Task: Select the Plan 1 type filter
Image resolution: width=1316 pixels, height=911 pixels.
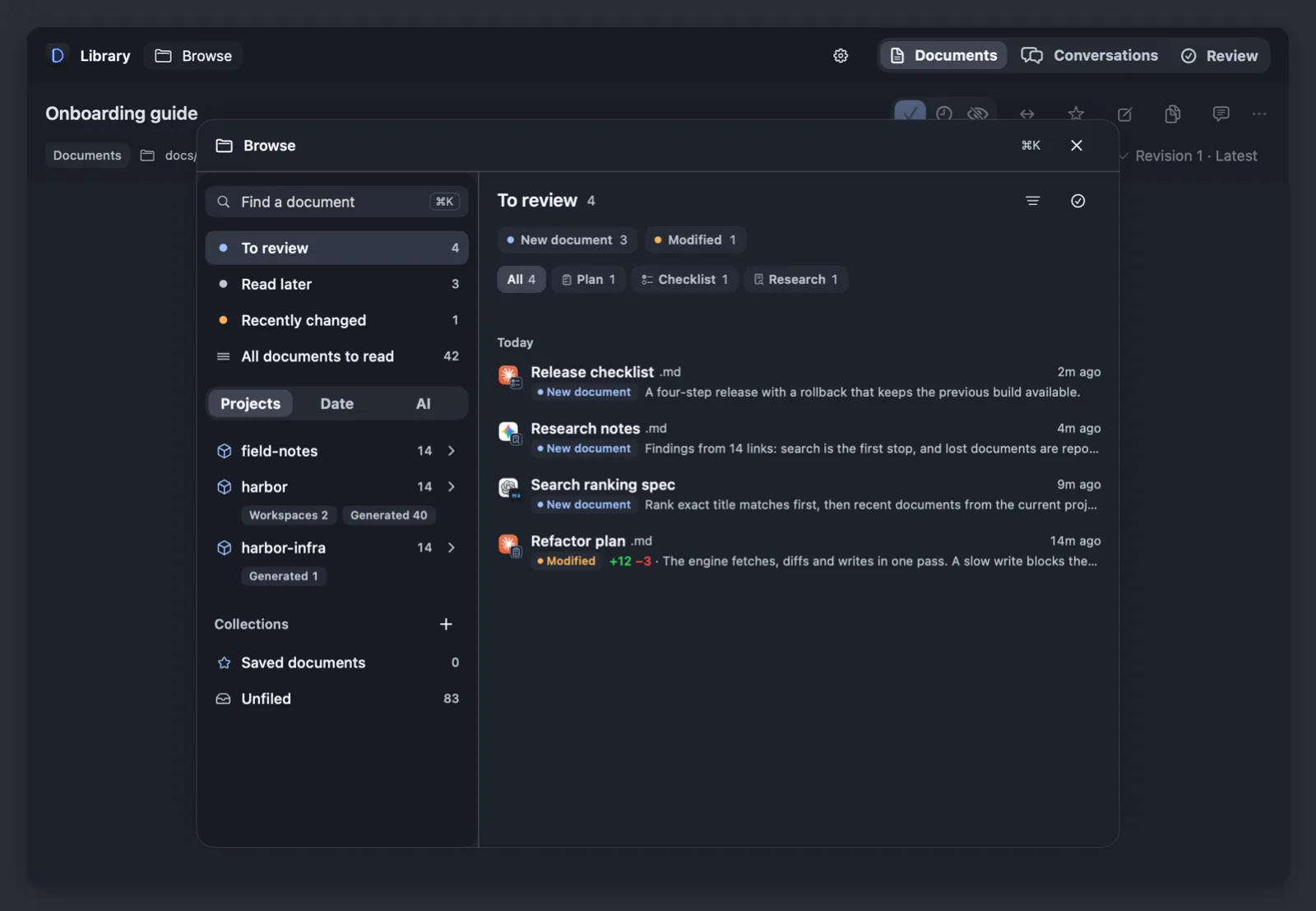Action: (588, 280)
